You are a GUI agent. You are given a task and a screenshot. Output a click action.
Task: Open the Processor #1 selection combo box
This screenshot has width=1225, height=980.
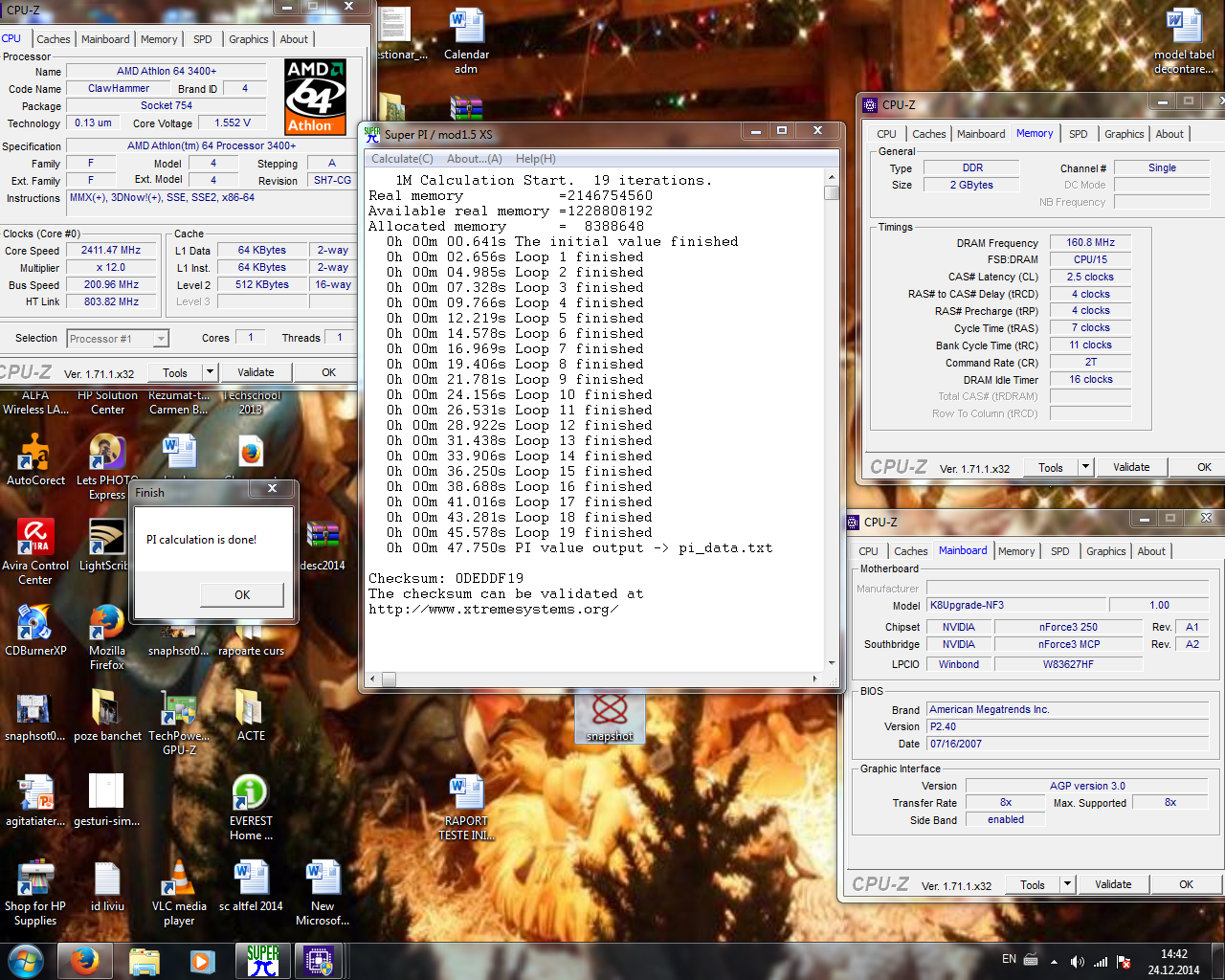click(x=119, y=338)
